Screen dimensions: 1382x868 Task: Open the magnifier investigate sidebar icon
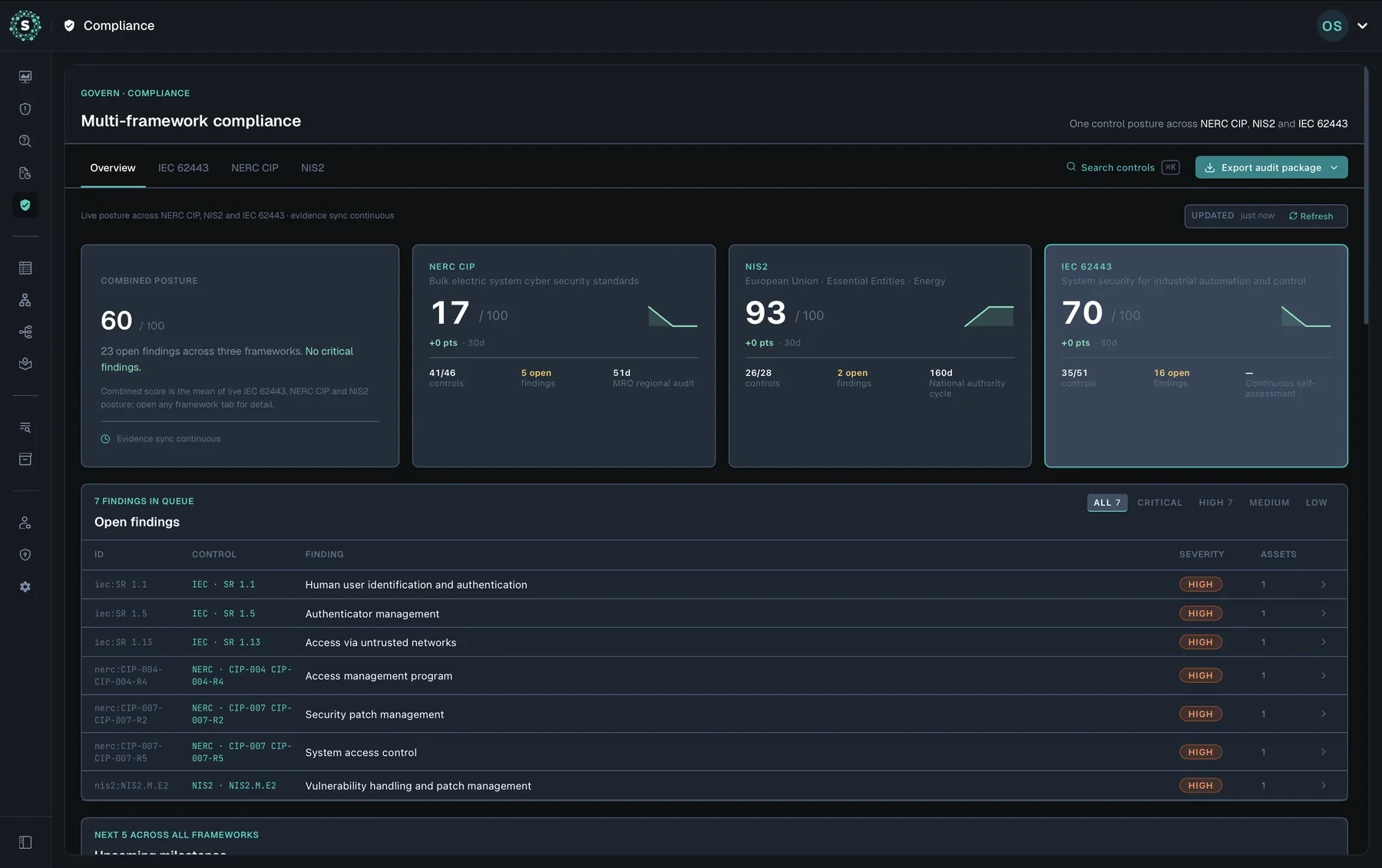click(x=25, y=141)
